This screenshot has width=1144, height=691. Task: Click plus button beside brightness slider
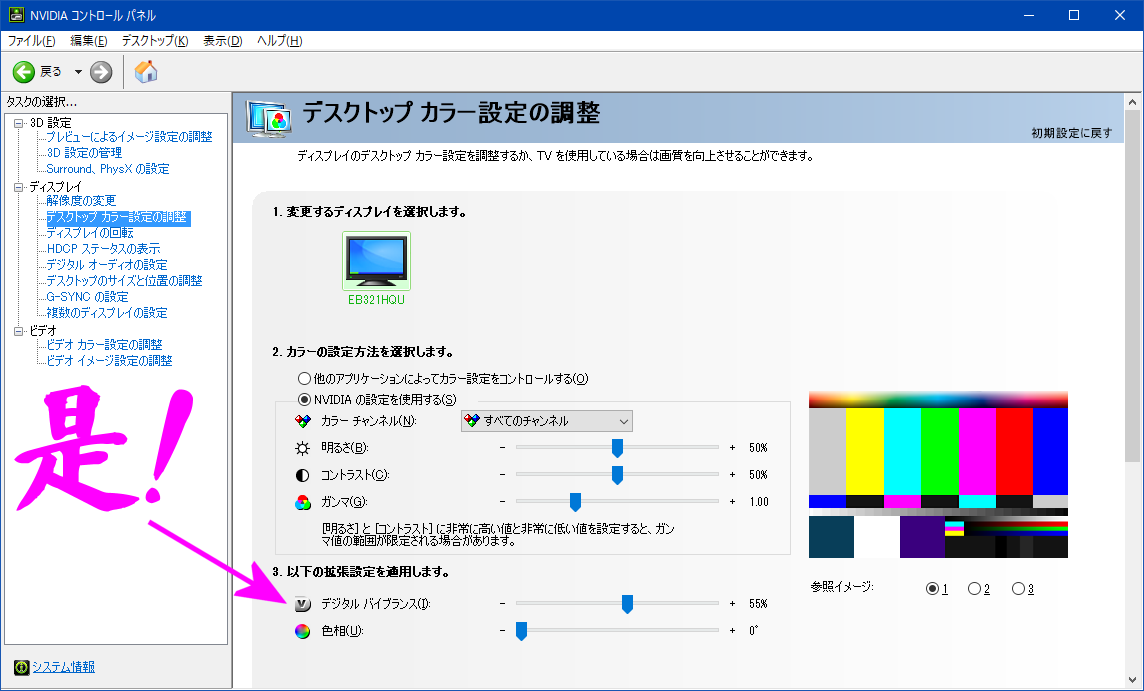point(732,448)
